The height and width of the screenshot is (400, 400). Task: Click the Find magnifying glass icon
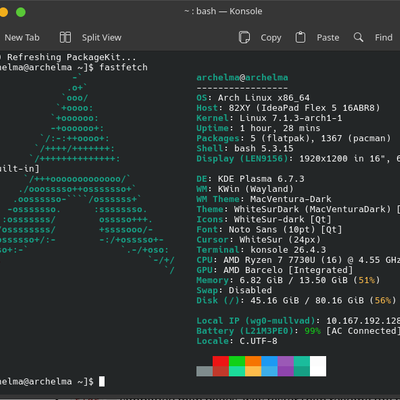click(358, 37)
